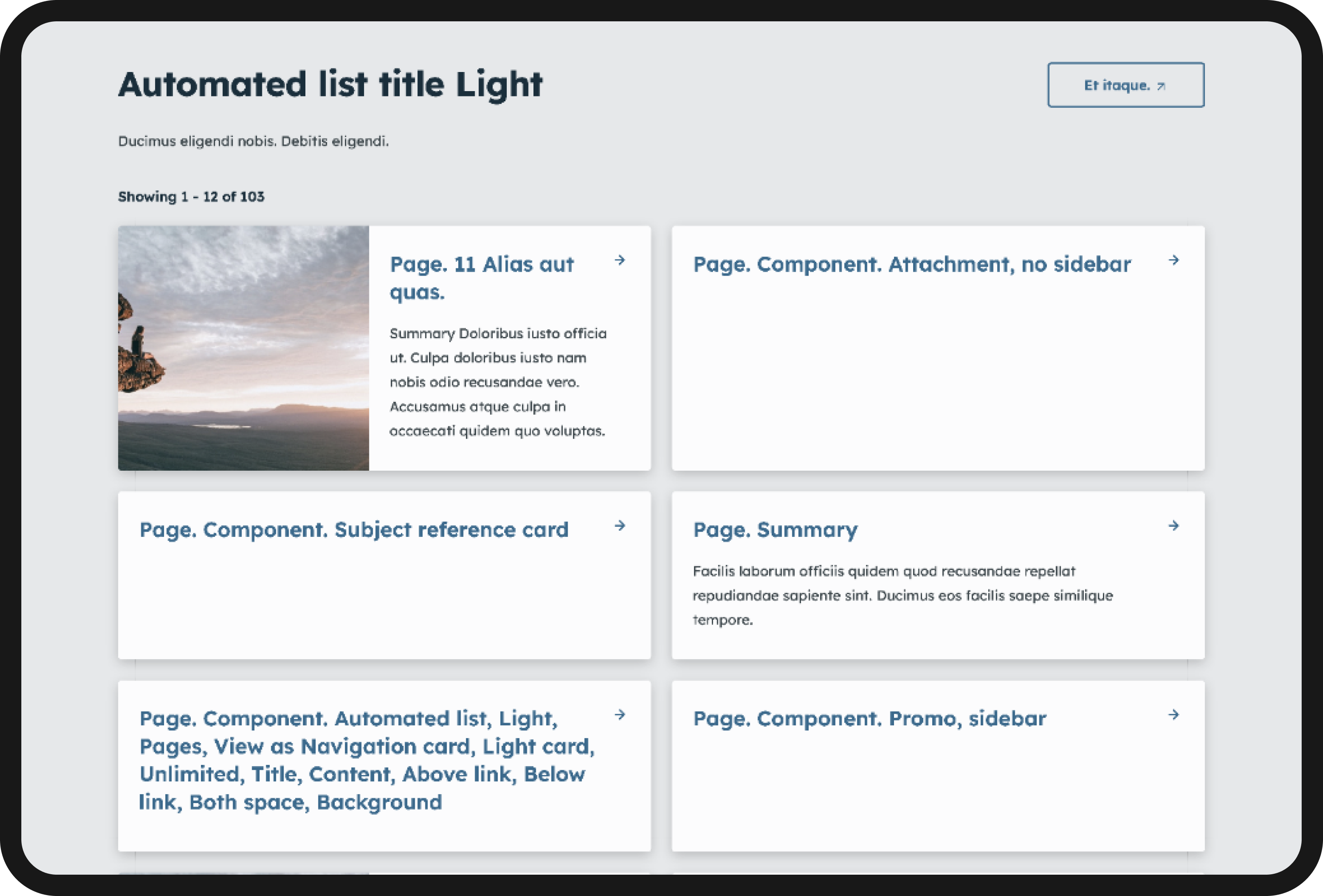This screenshot has width=1323, height=896.
Task: Click the Ducimus eligendi nobis description text
Action: (253, 140)
